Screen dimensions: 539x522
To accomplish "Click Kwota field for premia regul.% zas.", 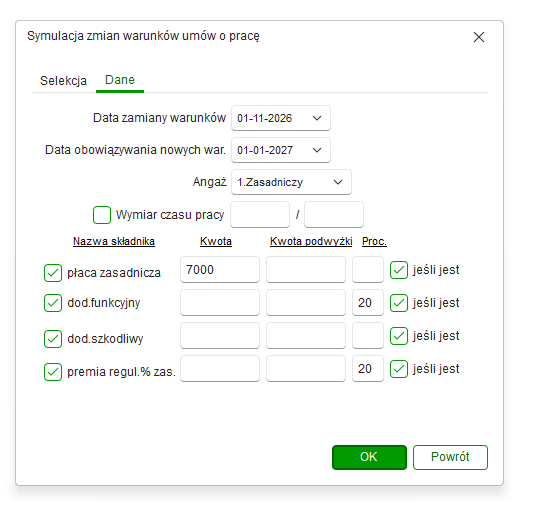I will point(220,369).
